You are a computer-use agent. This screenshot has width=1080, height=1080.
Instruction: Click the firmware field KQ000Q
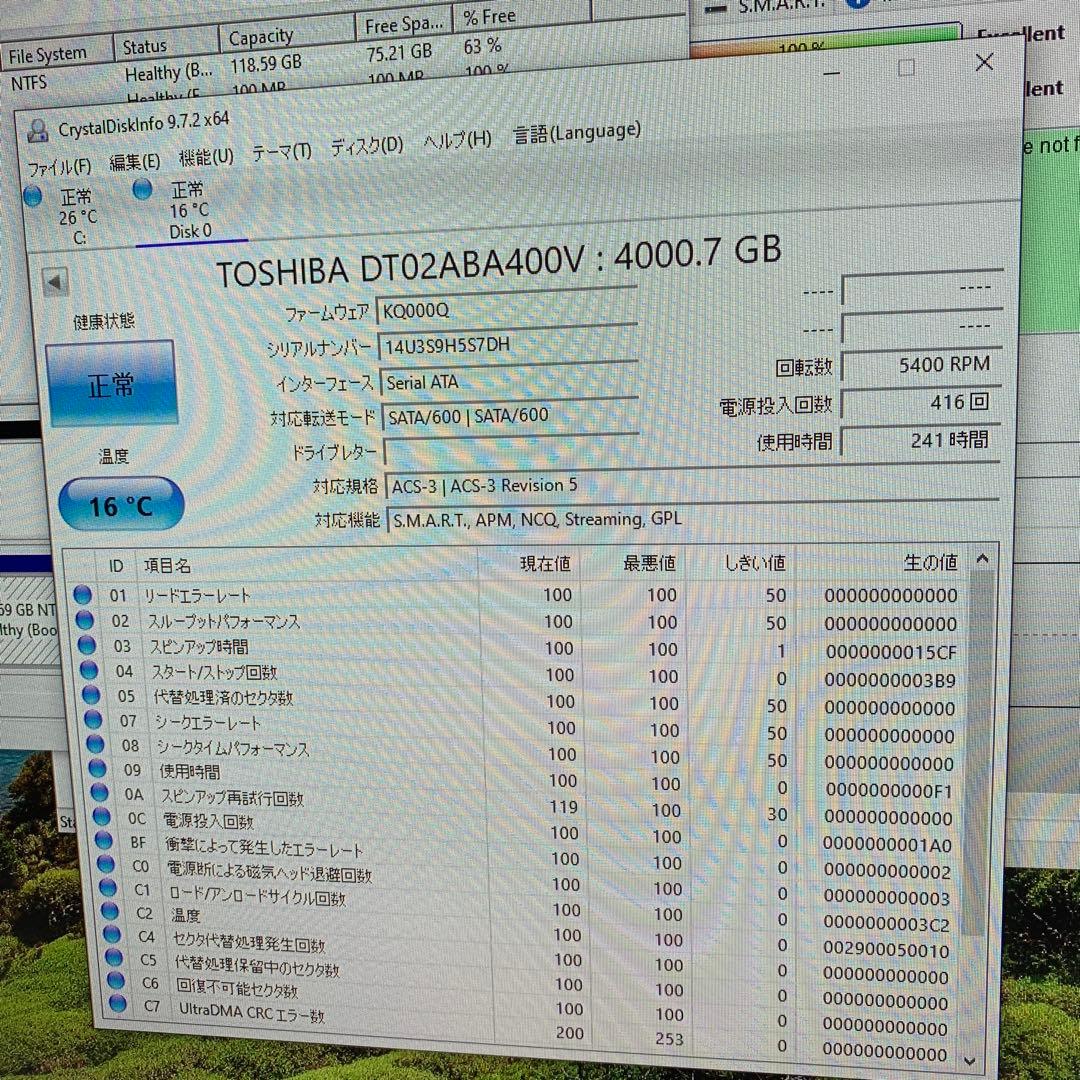(506, 308)
